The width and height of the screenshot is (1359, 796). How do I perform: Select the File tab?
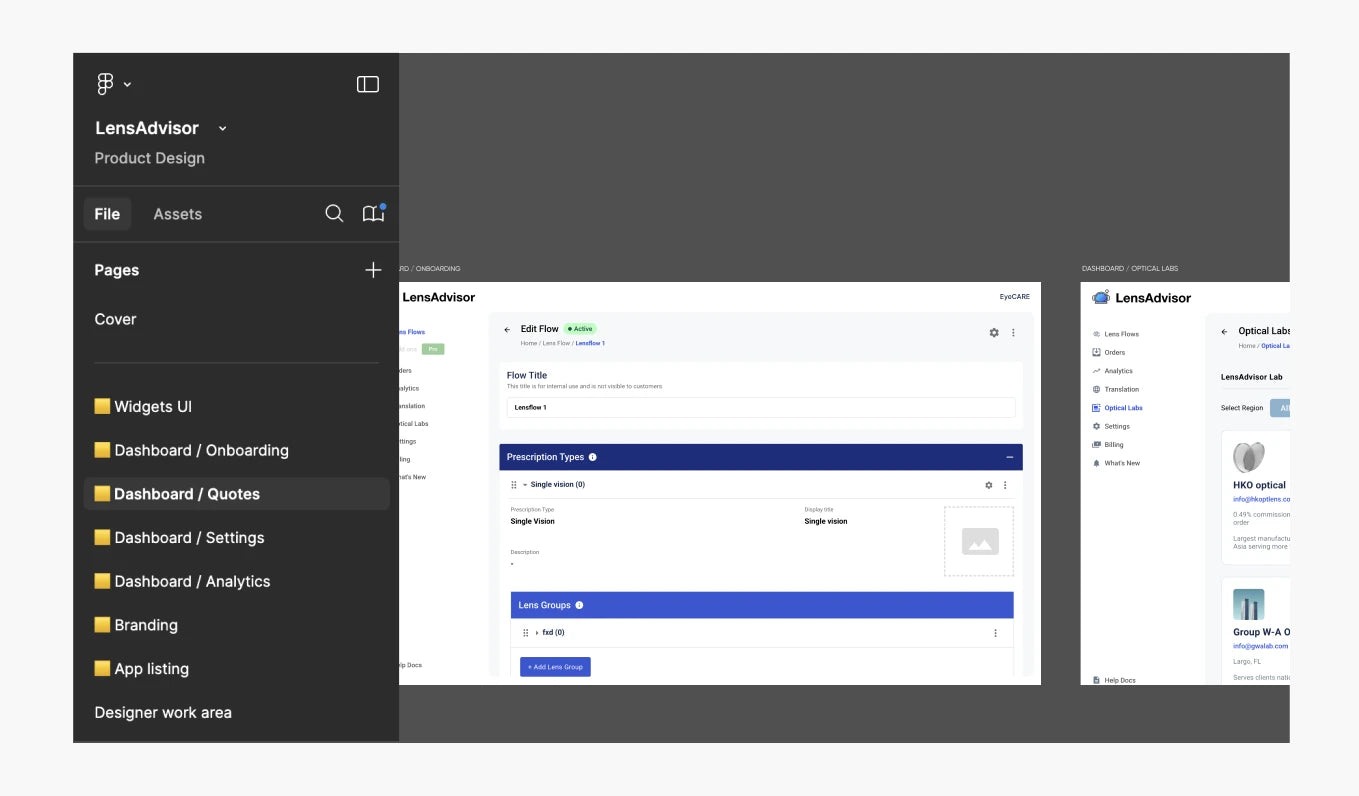coord(107,214)
